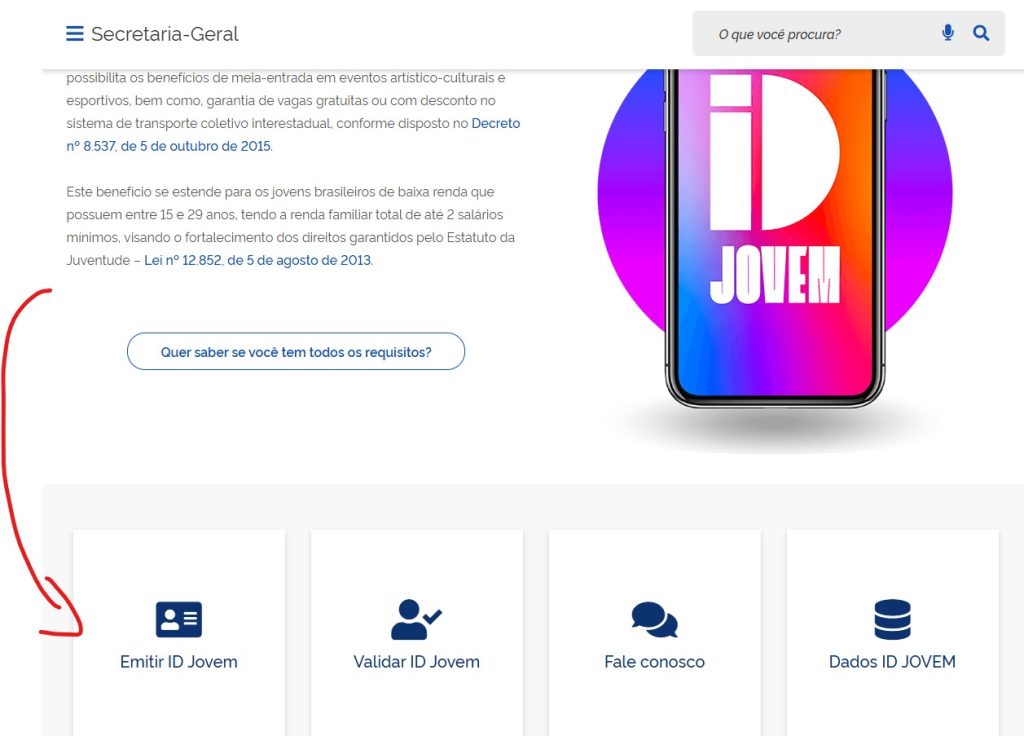The width and height of the screenshot is (1024, 736).
Task: Open the Decreto nº 8.537 link
Action: (x=293, y=135)
